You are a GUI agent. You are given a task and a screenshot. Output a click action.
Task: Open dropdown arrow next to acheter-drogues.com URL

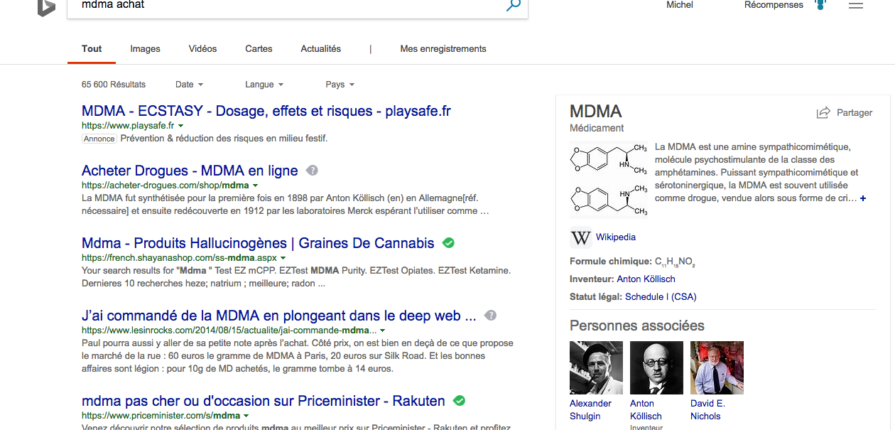coord(255,186)
